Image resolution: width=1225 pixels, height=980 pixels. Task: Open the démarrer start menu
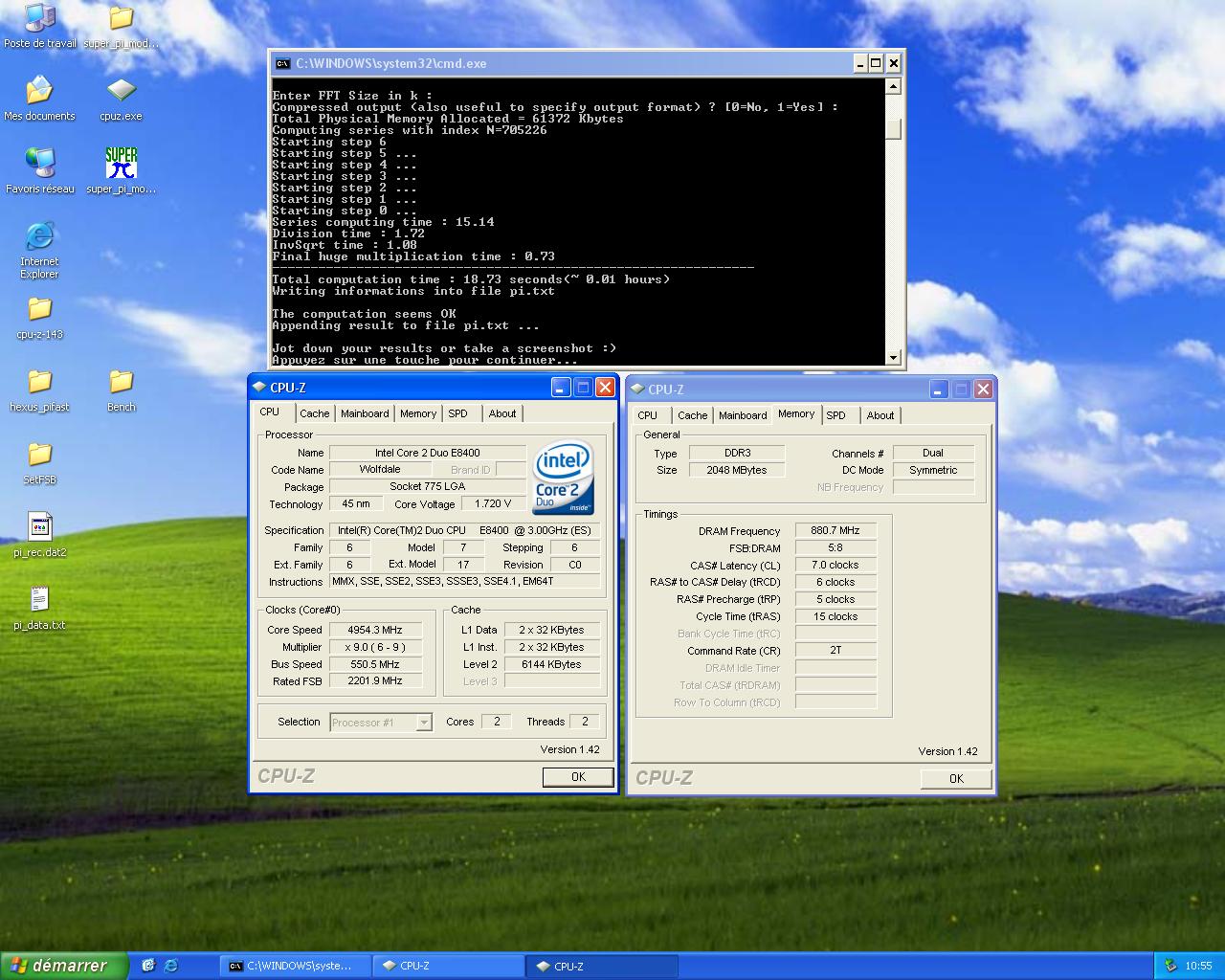coord(63,966)
